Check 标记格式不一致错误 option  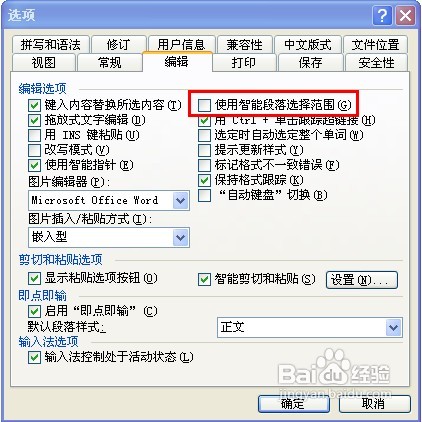204,165
